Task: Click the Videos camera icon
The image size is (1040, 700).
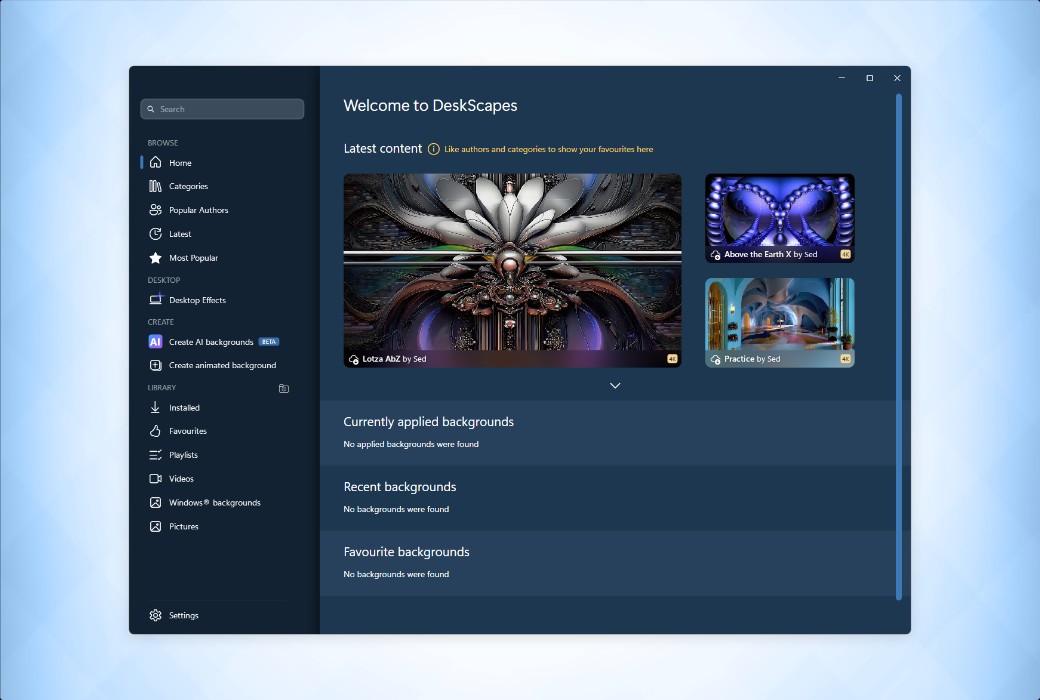Action: 155,478
